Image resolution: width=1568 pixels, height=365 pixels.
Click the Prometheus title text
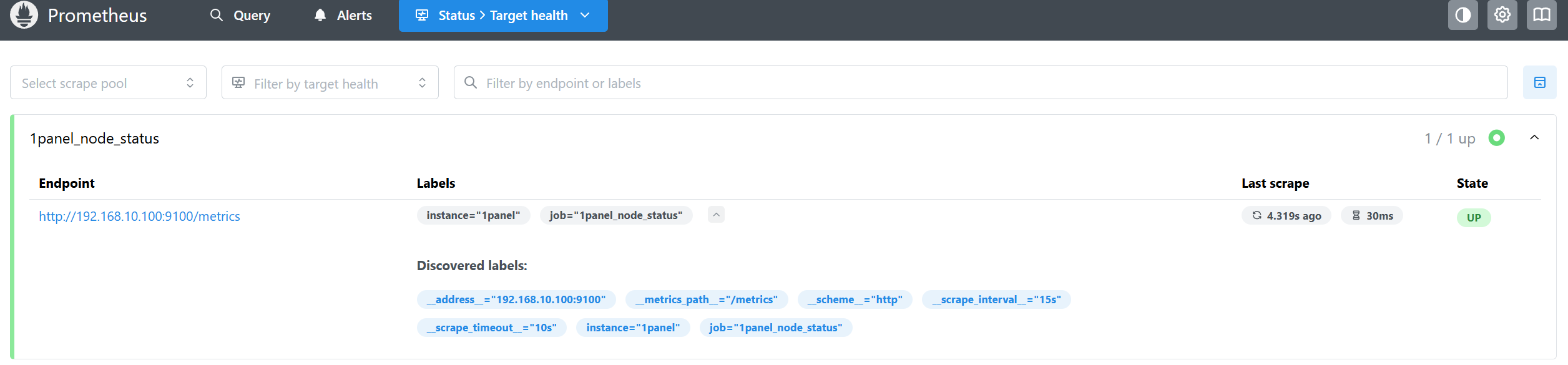click(97, 16)
